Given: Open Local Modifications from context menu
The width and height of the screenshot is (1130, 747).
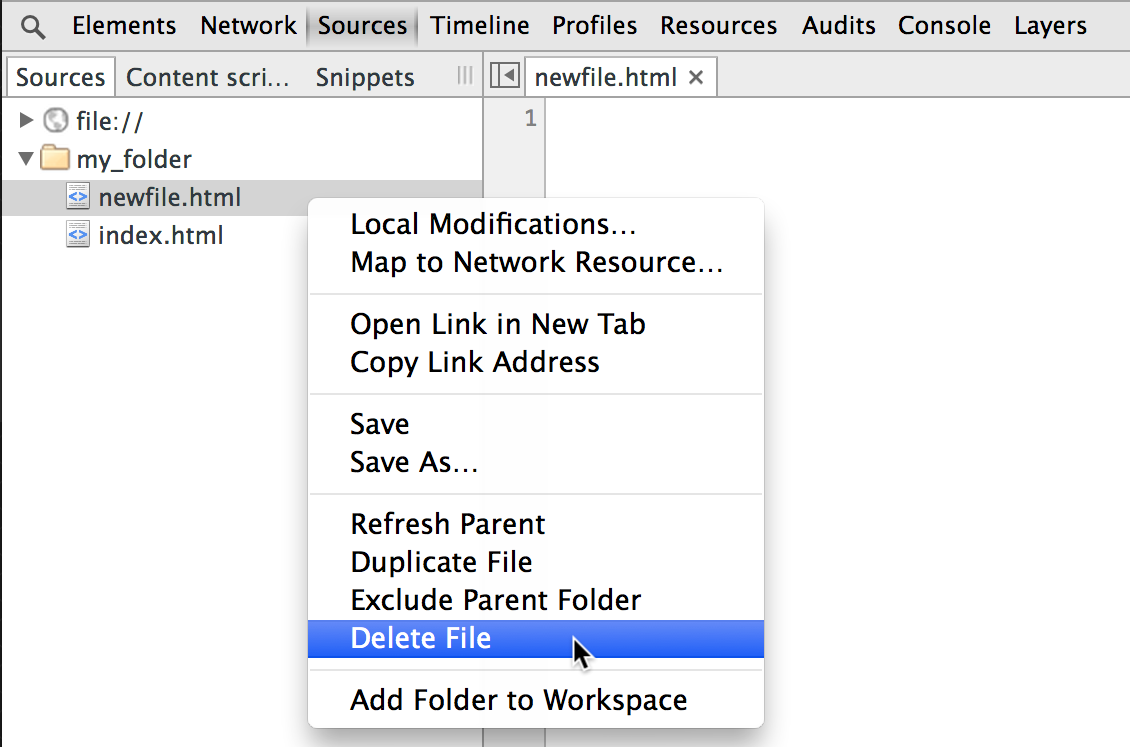Looking at the screenshot, I should [493, 224].
